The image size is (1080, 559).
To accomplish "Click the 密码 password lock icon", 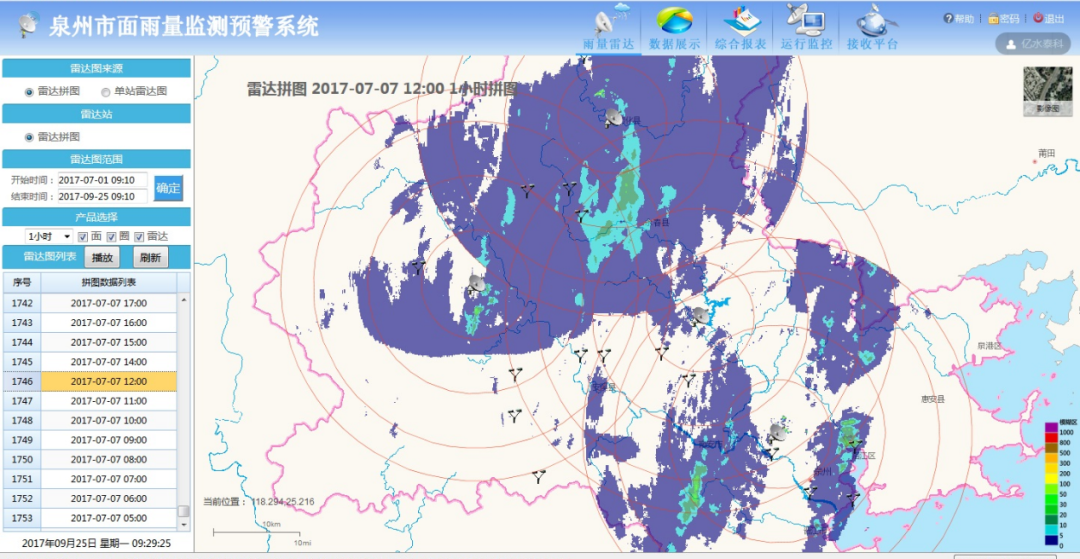I will coord(993,19).
